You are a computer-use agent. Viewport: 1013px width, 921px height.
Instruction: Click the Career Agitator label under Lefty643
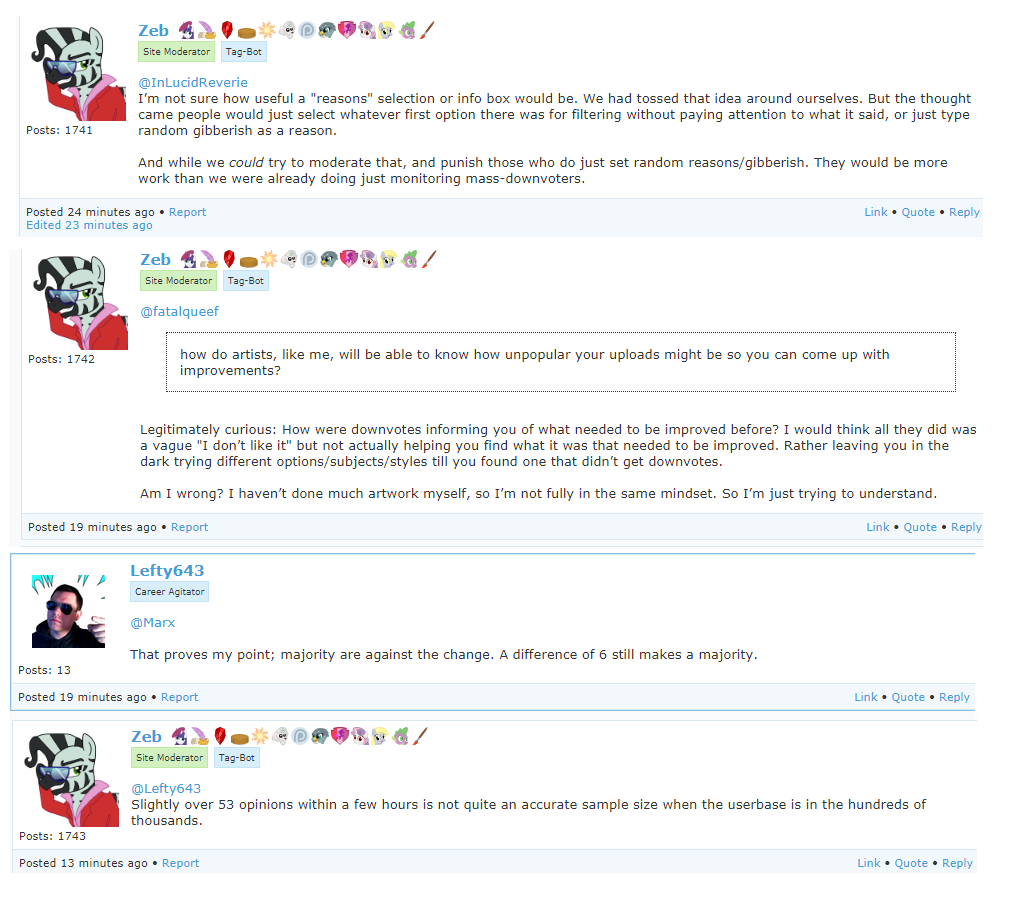169,592
